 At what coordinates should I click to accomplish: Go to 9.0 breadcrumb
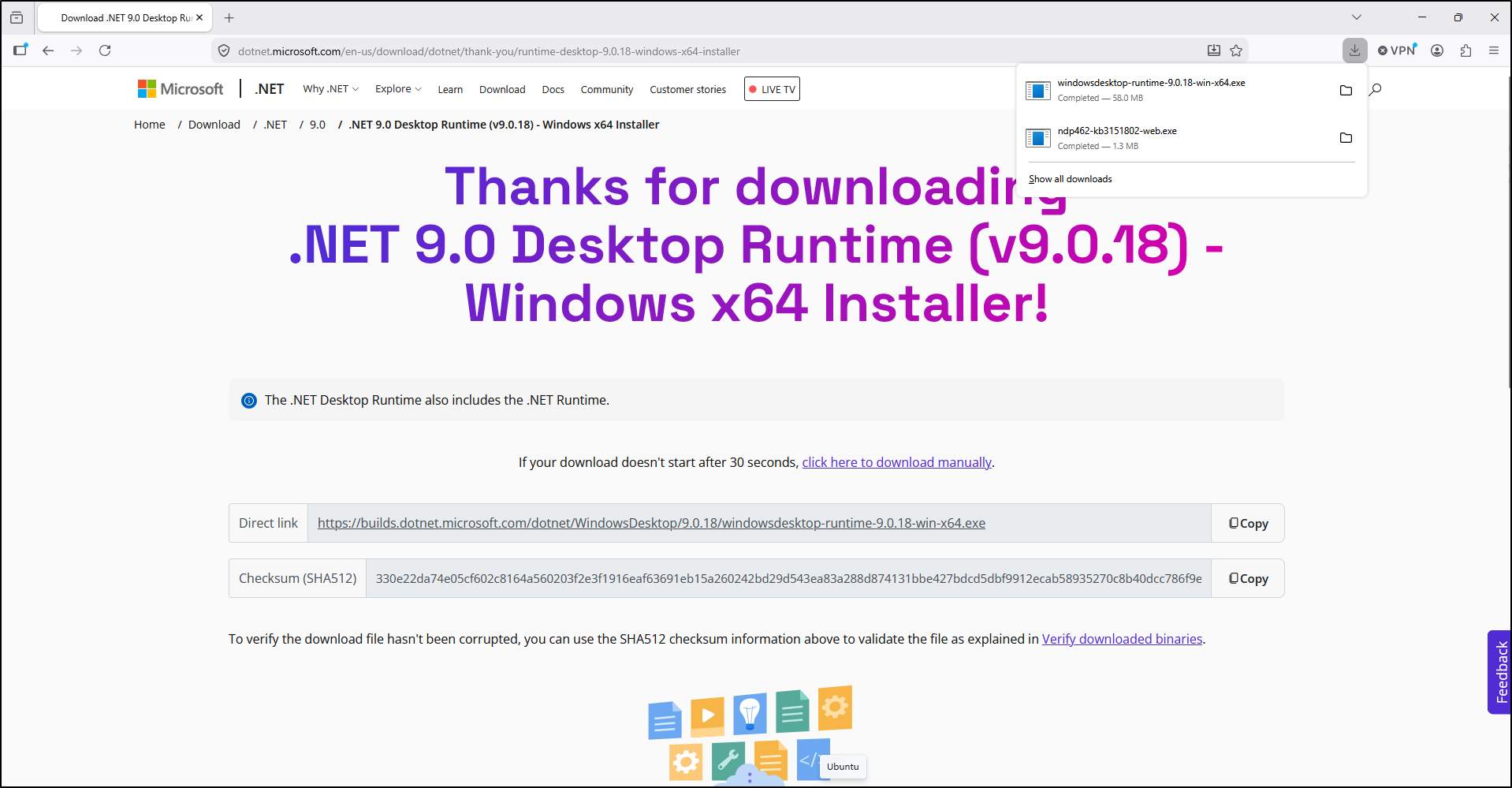click(318, 125)
